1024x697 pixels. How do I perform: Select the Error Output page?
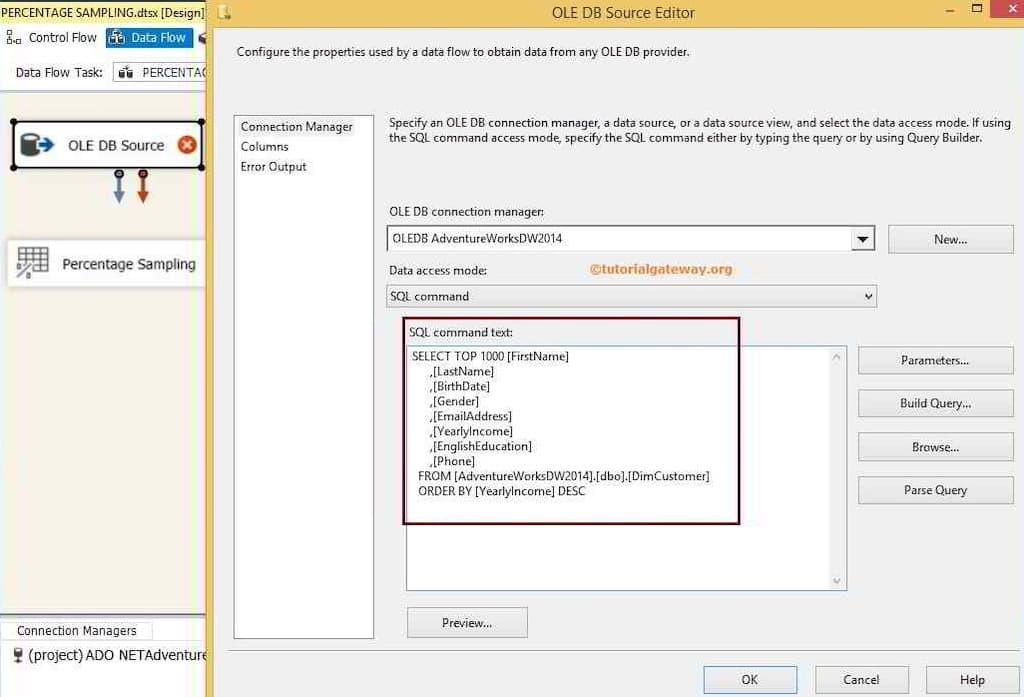273,167
